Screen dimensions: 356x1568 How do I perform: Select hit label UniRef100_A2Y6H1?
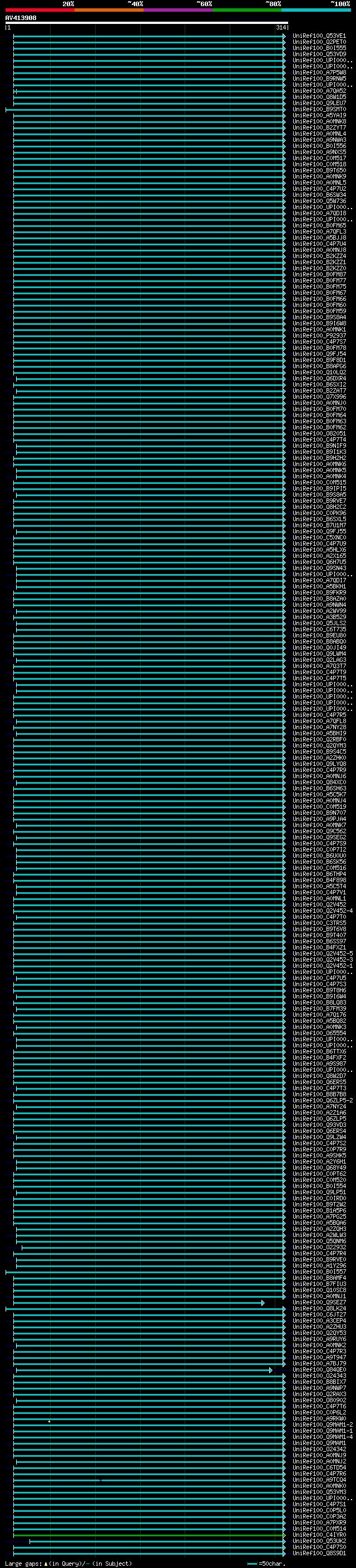click(319, 1161)
